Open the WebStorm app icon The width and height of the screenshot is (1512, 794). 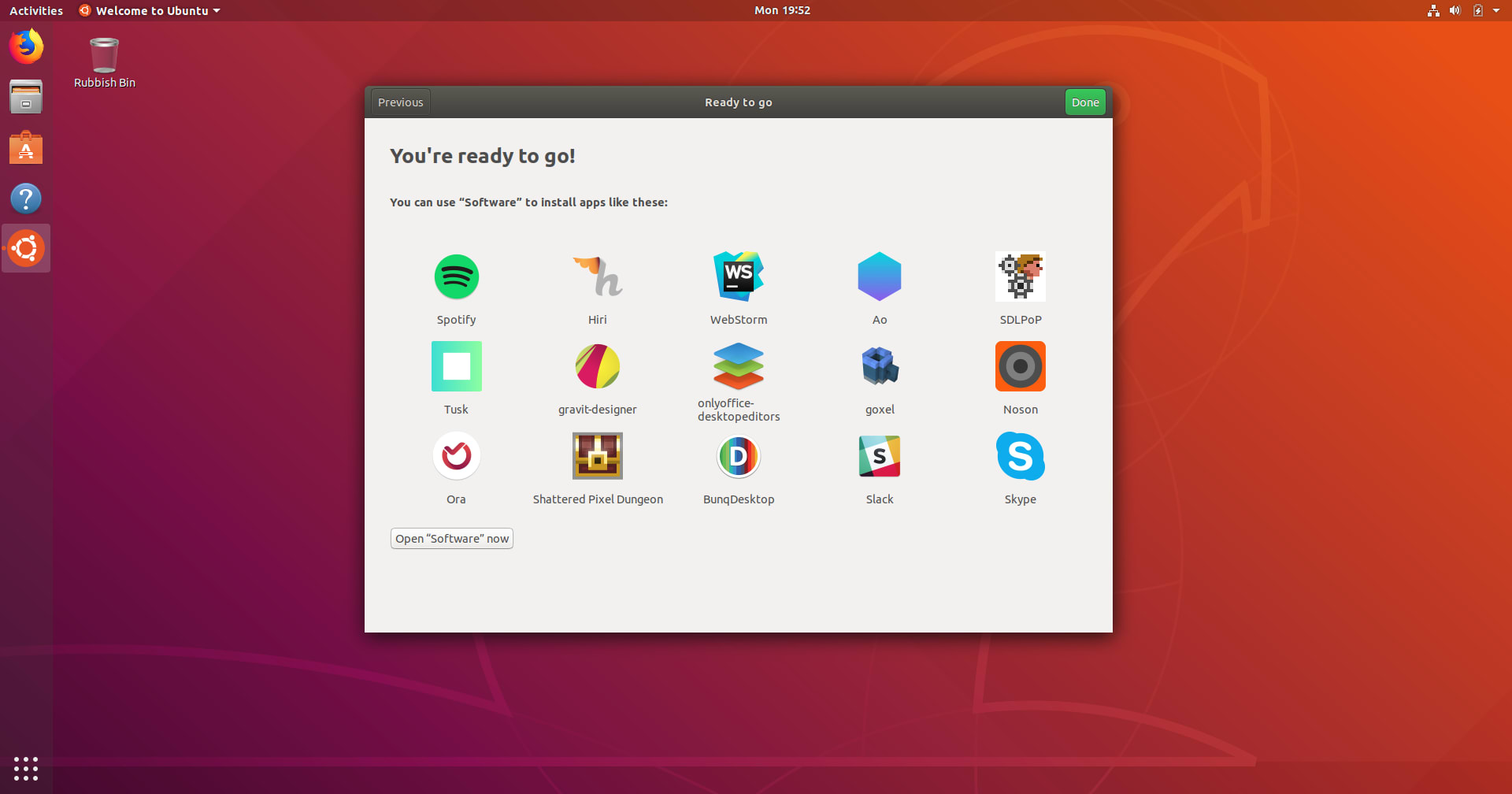pyautogui.click(x=739, y=276)
